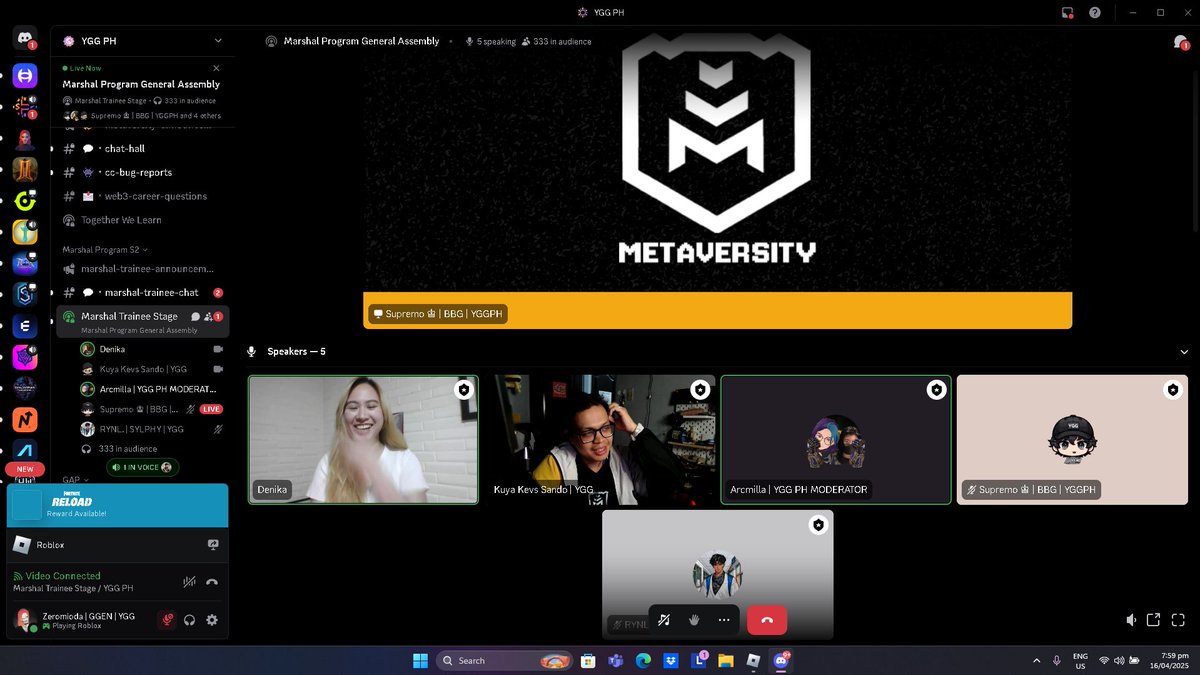Image resolution: width=1200 pixels, height=675 pixels.
Task: Open File Explorer from taskbar
Action: click(726, 660)
